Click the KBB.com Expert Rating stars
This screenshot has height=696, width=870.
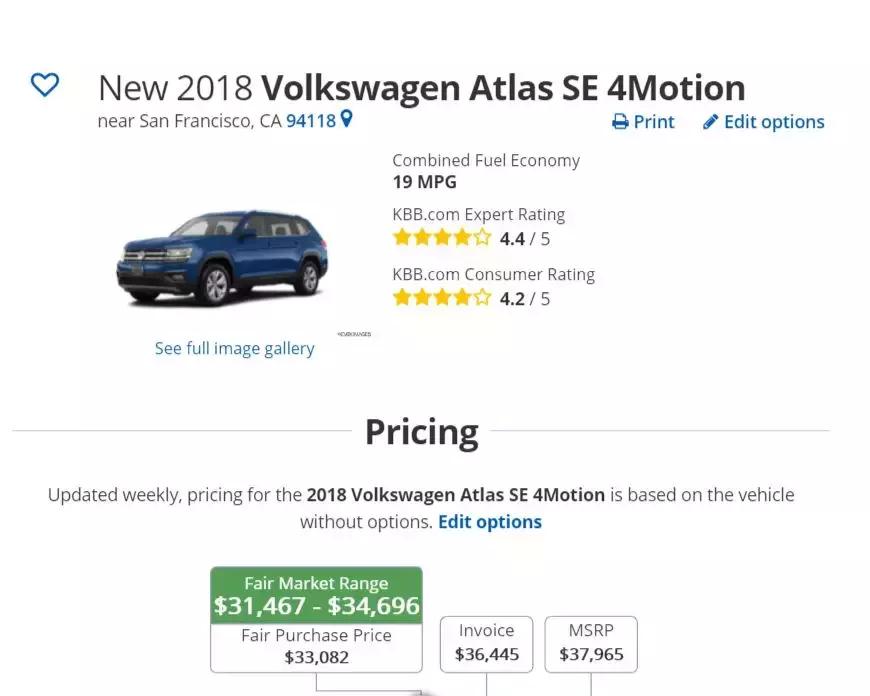442,238
